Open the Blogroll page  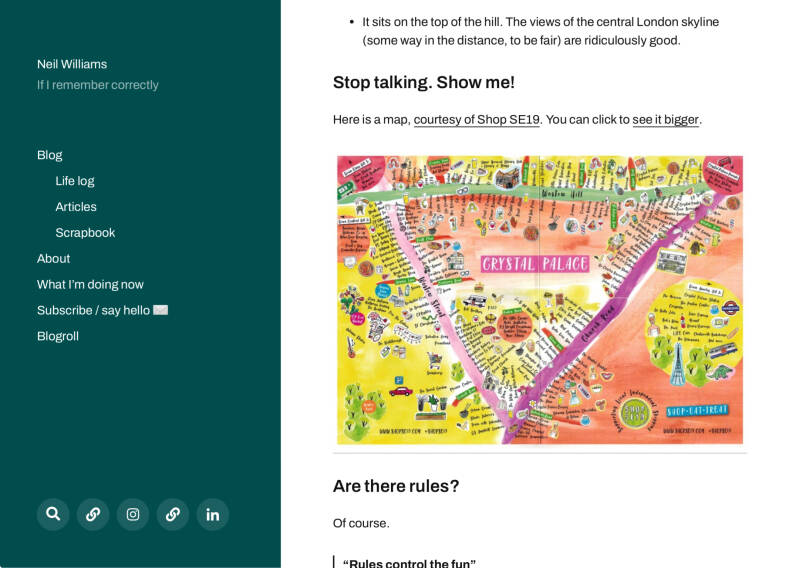(58, 336)
